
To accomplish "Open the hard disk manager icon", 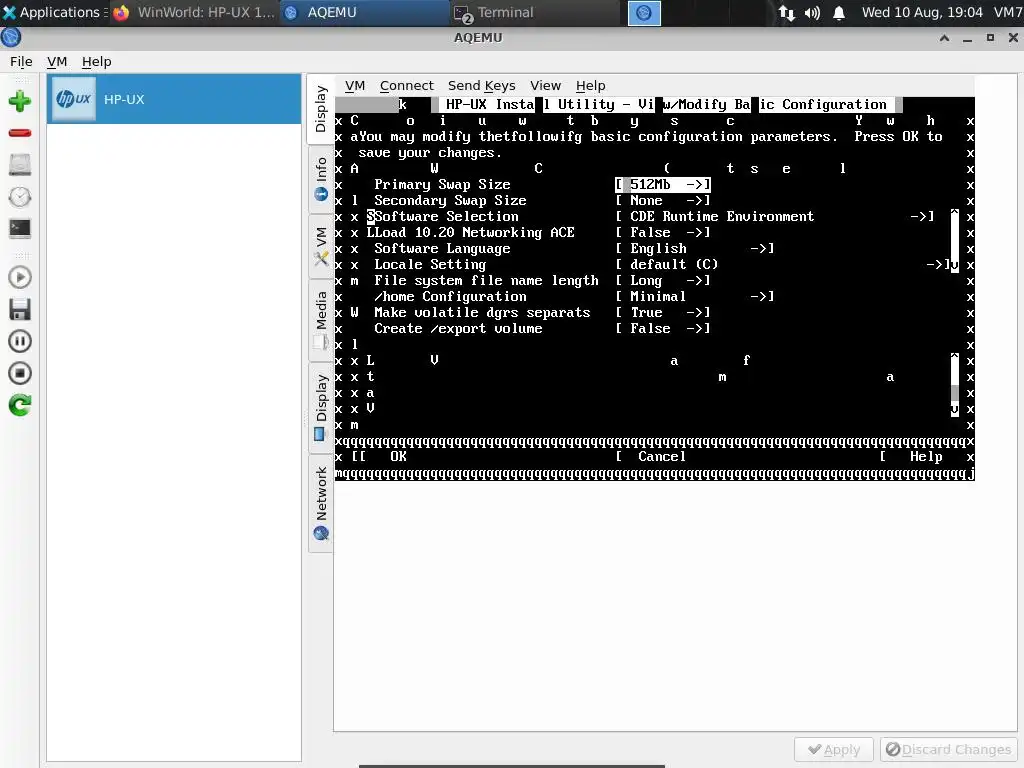I will click(20, 165).
